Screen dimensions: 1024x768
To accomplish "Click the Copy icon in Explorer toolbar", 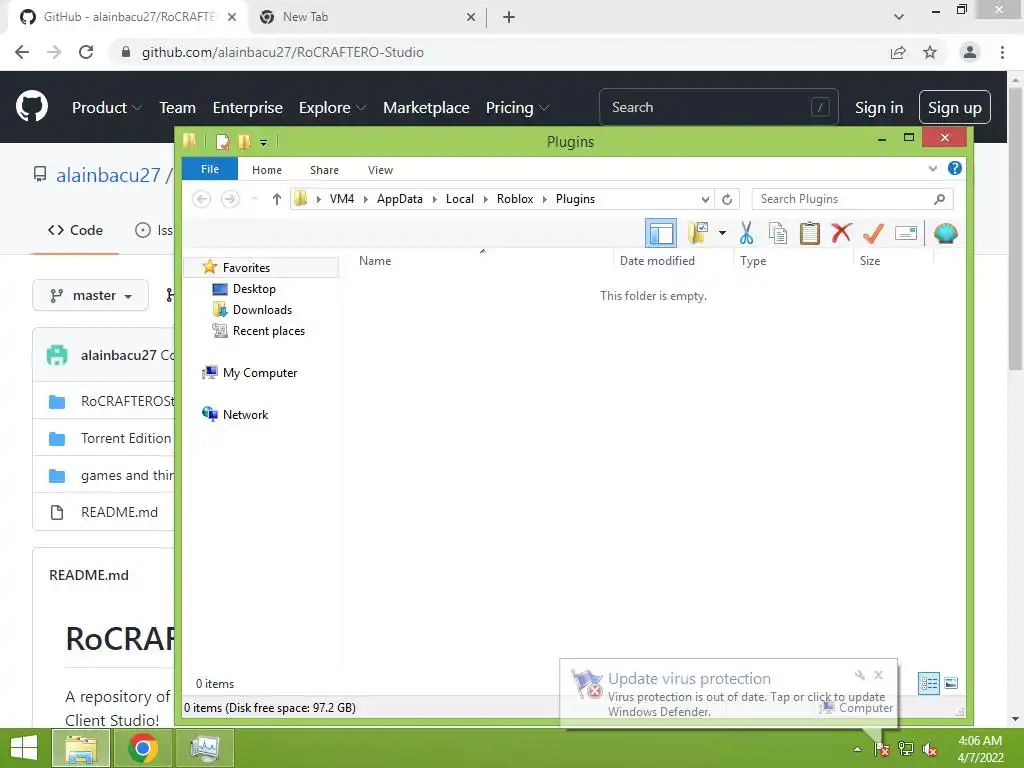I will (777, 233).
